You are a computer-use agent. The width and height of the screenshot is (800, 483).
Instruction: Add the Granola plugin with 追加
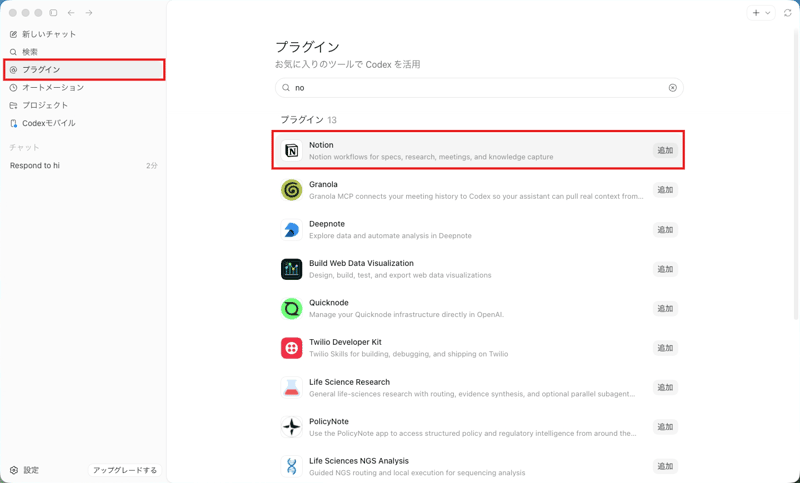click(x=665, y=190)
